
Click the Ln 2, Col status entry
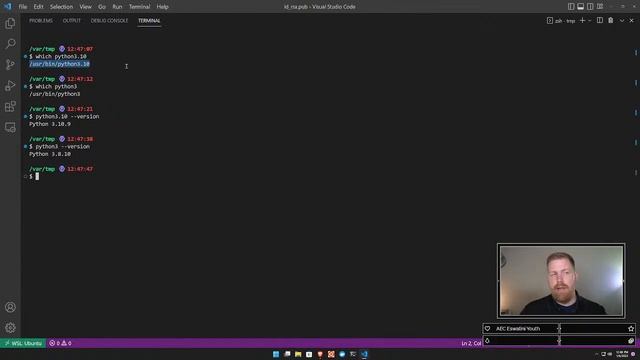(471, 343)
